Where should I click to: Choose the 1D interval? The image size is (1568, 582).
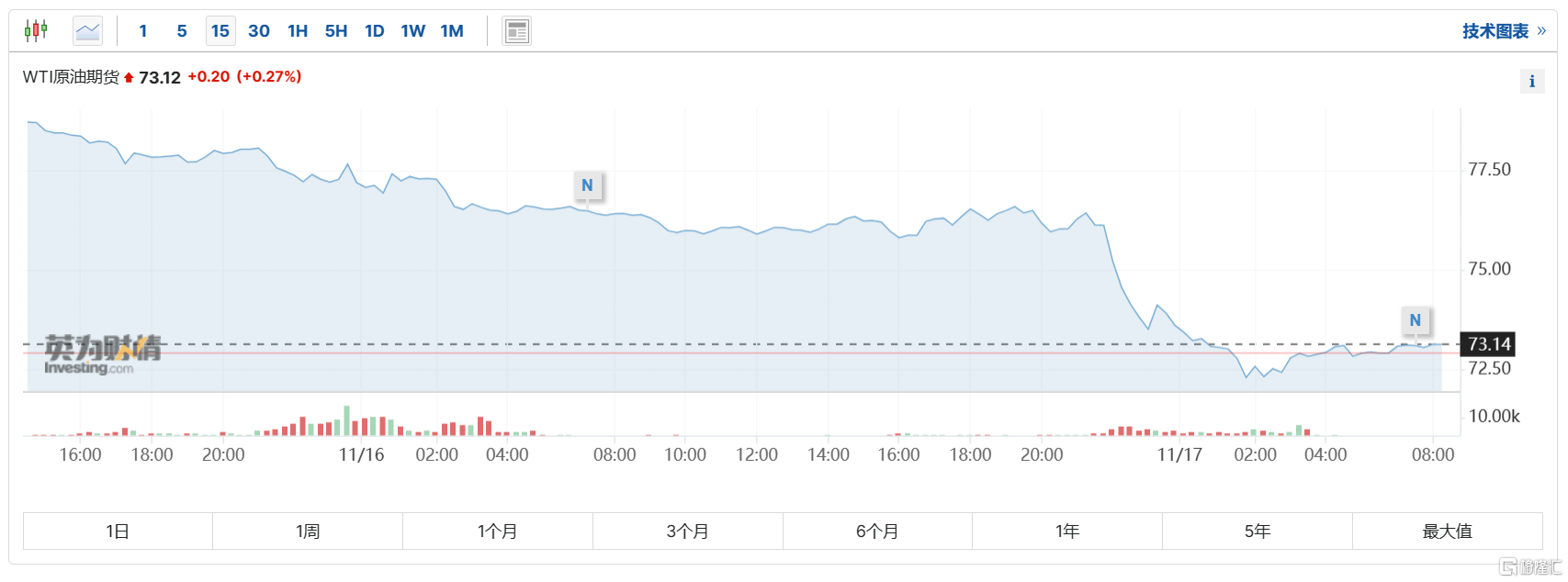point(375,31)
